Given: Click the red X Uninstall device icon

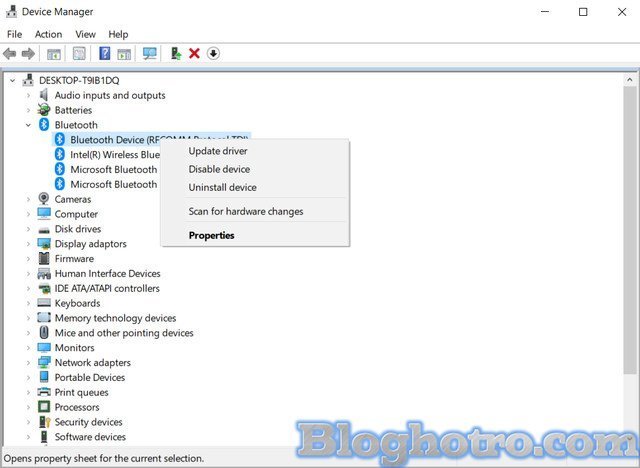Looking at the screenshot, I should 194,53.
